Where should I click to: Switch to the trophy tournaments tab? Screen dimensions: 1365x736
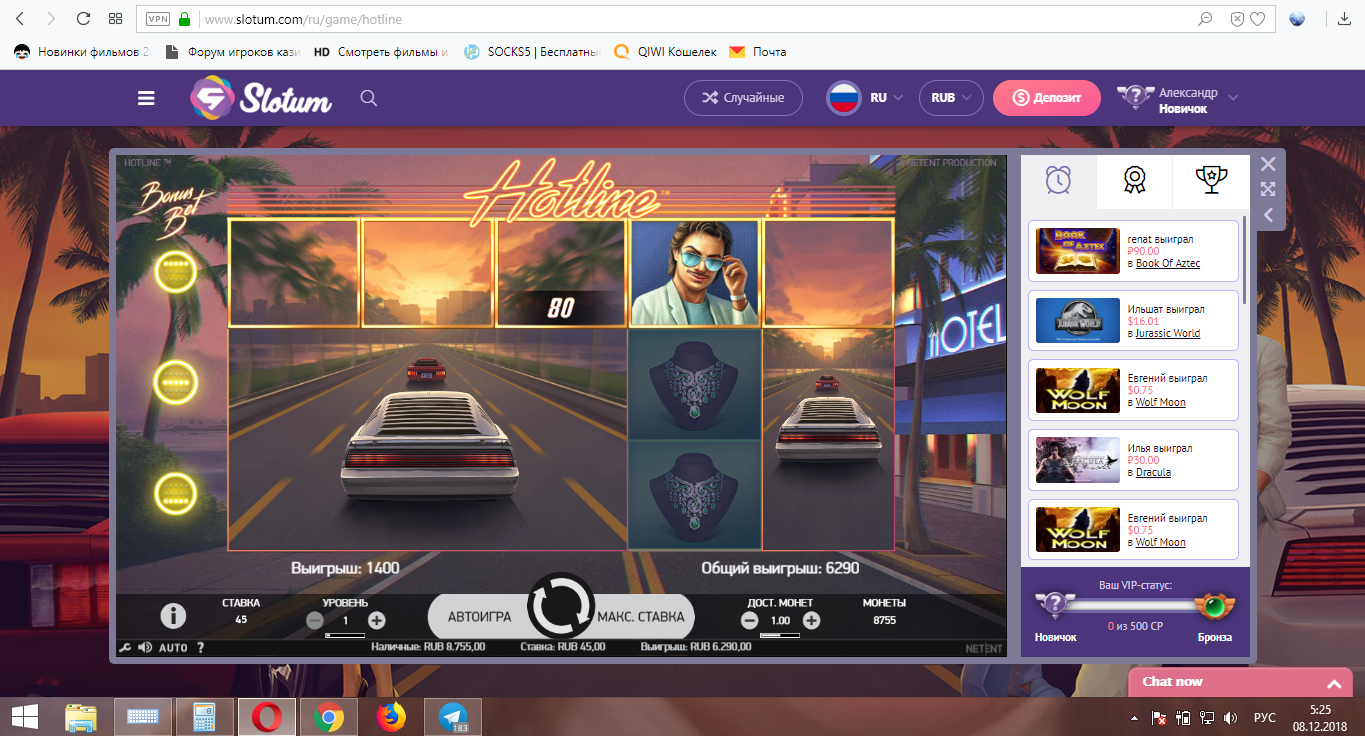(1211, 180)
